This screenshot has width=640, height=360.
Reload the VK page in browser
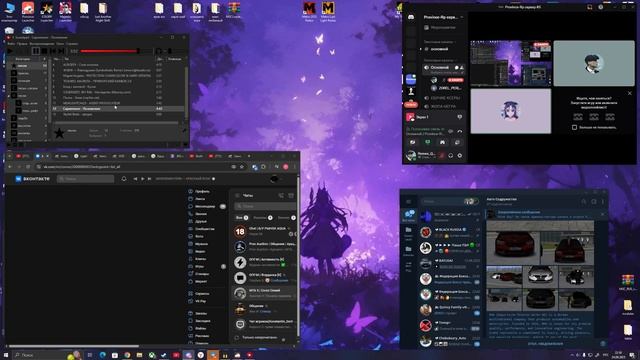[28, 167]
